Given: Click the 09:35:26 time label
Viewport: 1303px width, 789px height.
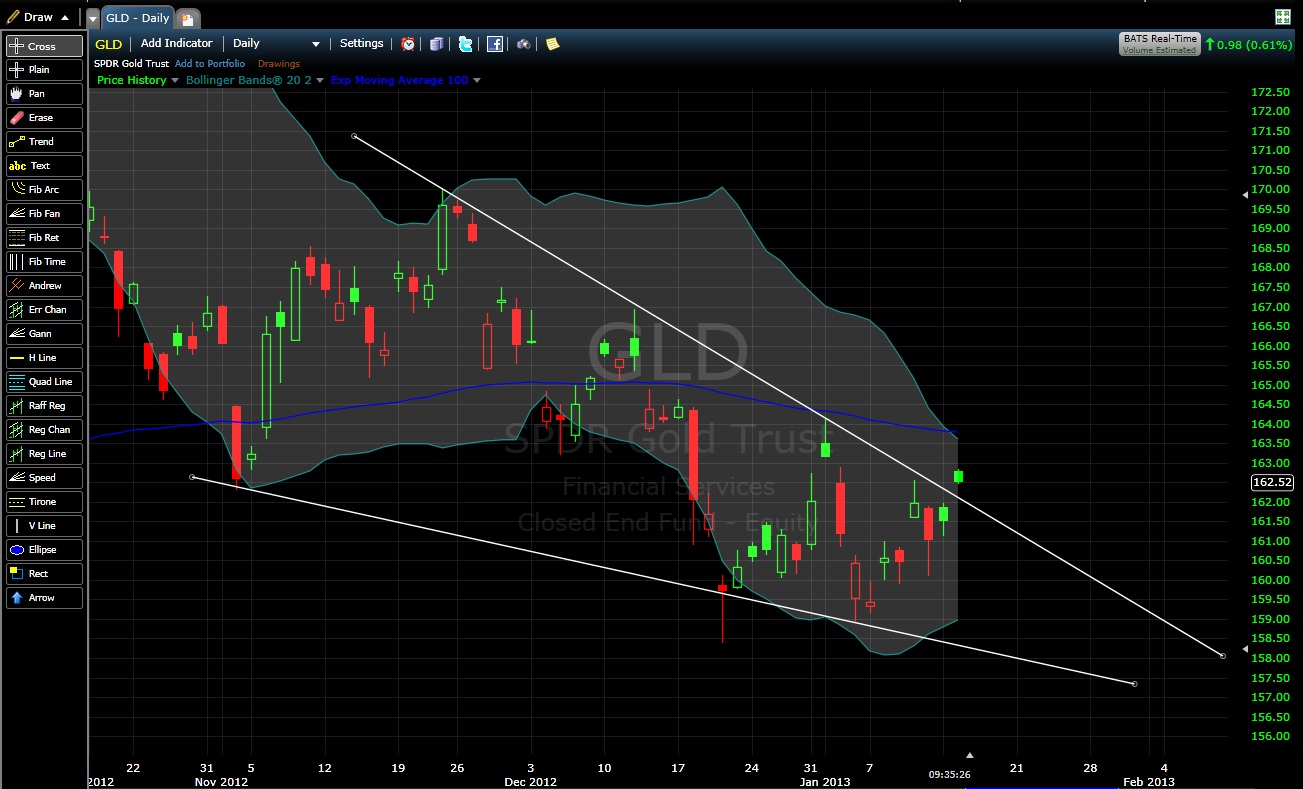Looking at the screenshot, I should pyautogui.click(x=948, y=773).
